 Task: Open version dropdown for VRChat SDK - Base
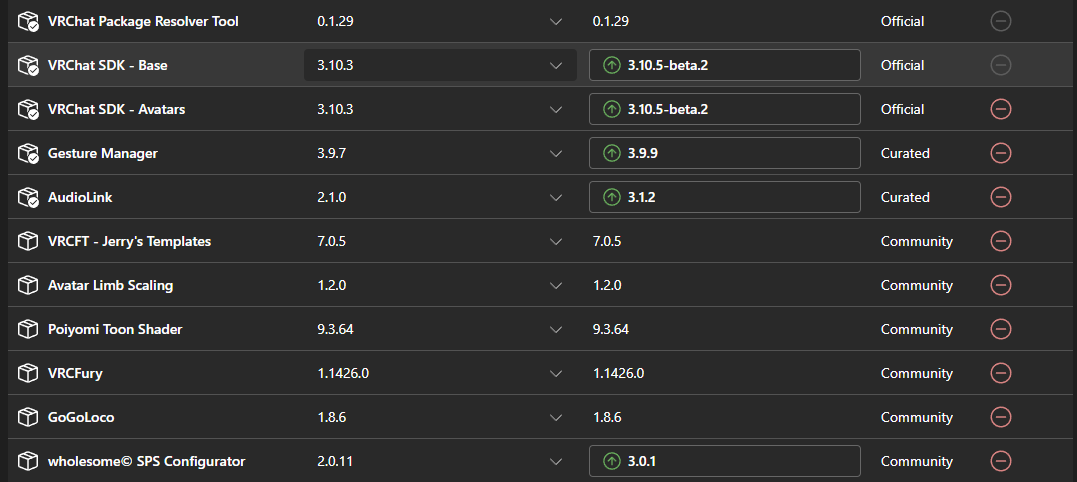click(x=440, y=65)
